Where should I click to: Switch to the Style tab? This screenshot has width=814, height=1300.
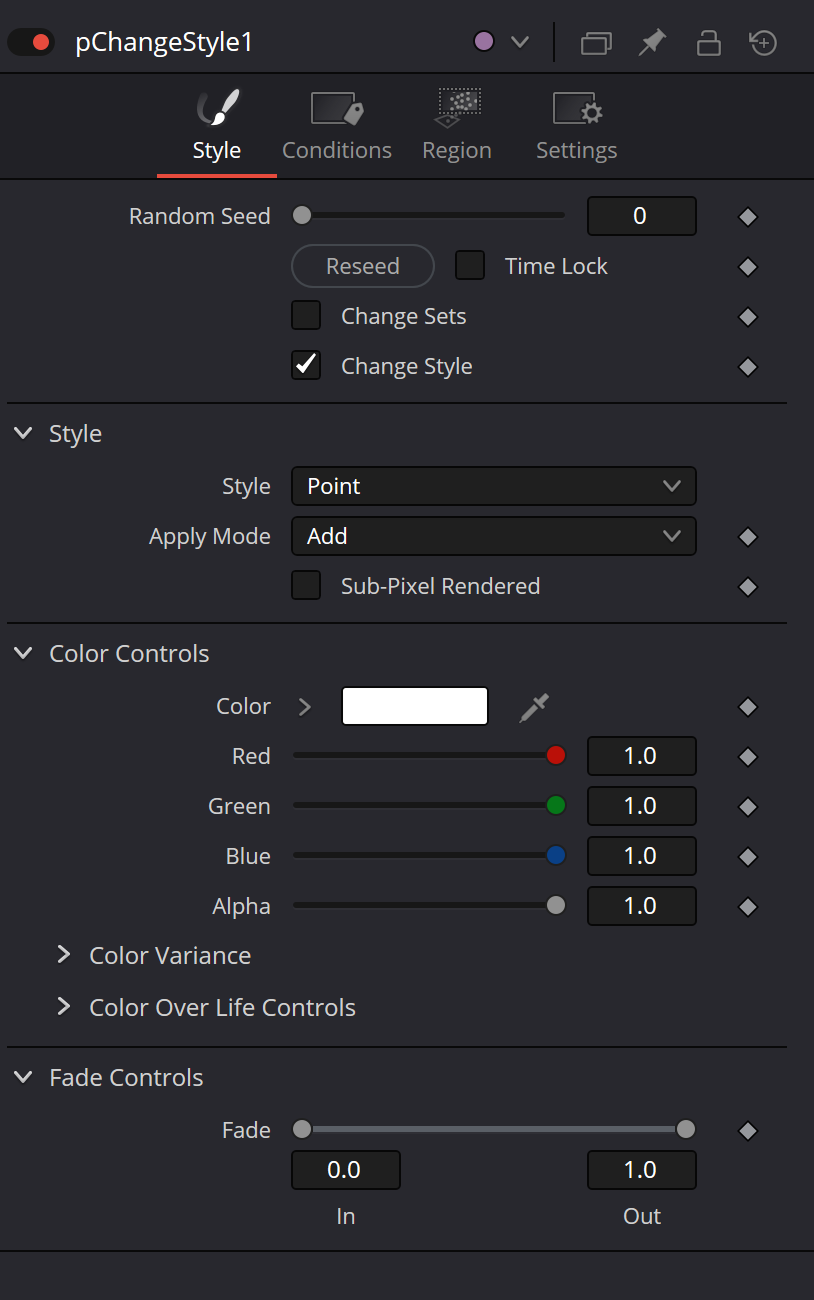[217, 127]
